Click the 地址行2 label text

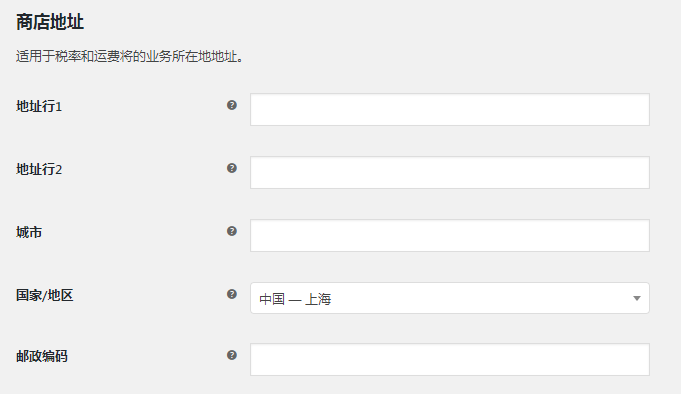39,169
